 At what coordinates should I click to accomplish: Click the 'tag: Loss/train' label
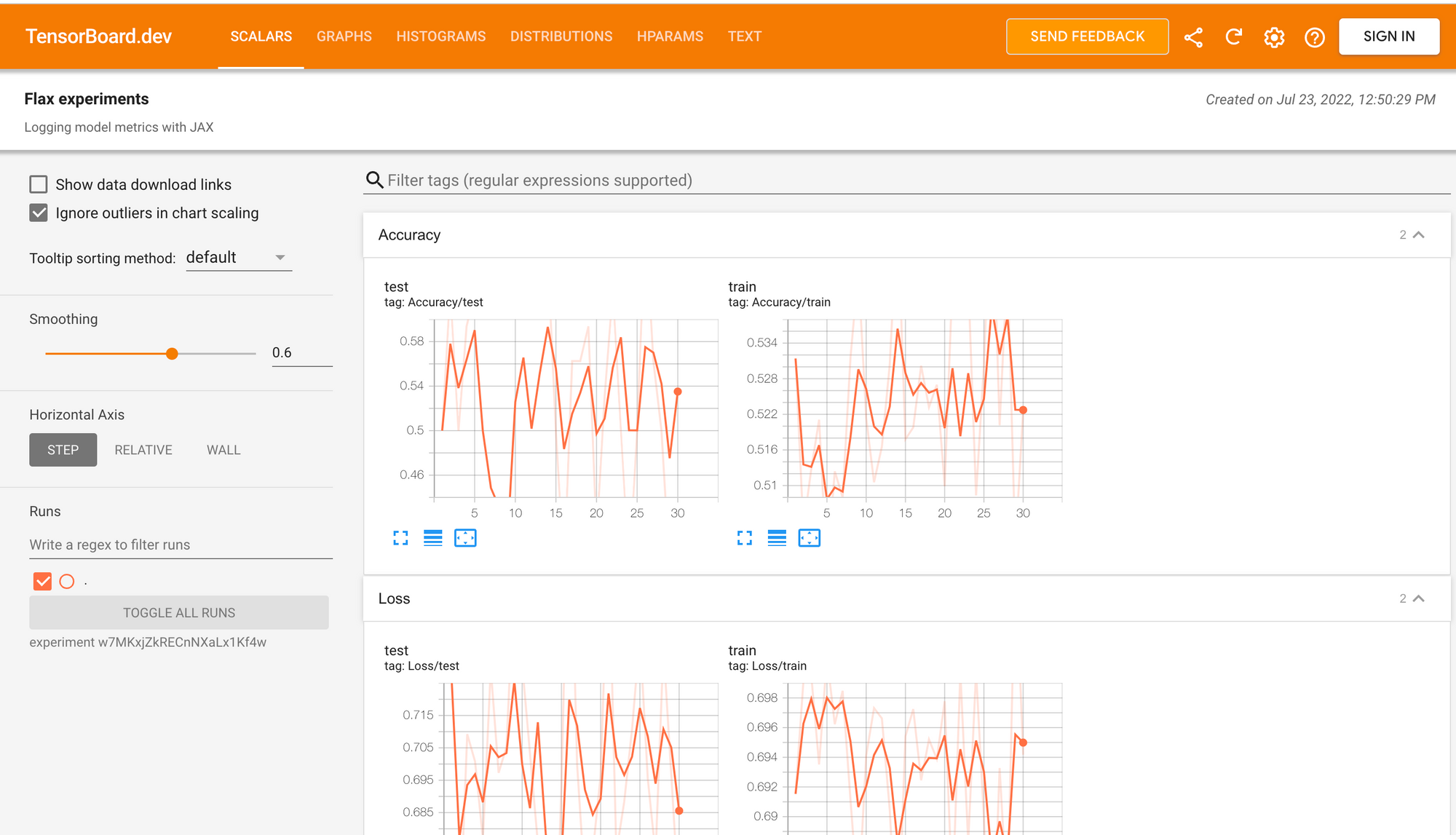point(767,666)
